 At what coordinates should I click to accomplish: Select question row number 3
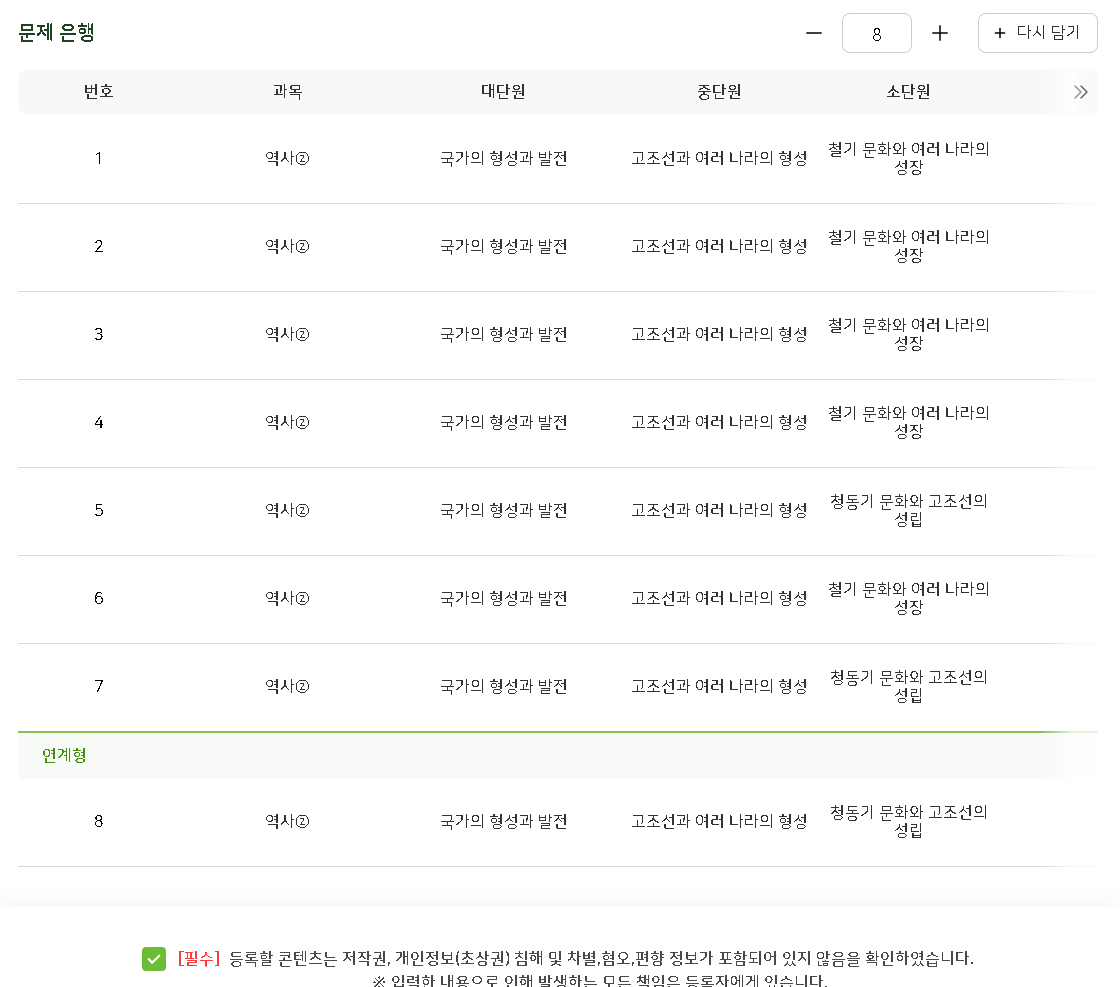557,335
